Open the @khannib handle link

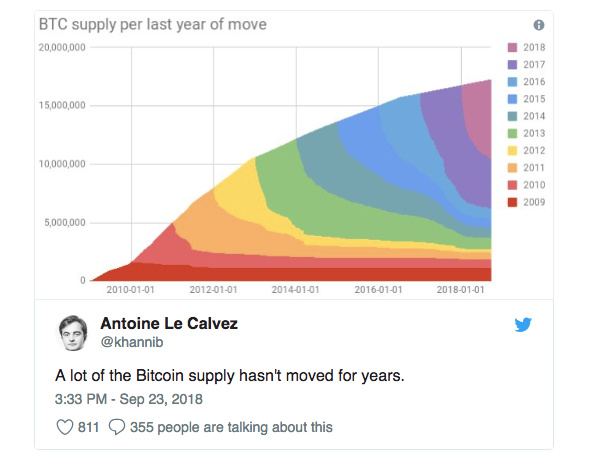pos(132,342)
